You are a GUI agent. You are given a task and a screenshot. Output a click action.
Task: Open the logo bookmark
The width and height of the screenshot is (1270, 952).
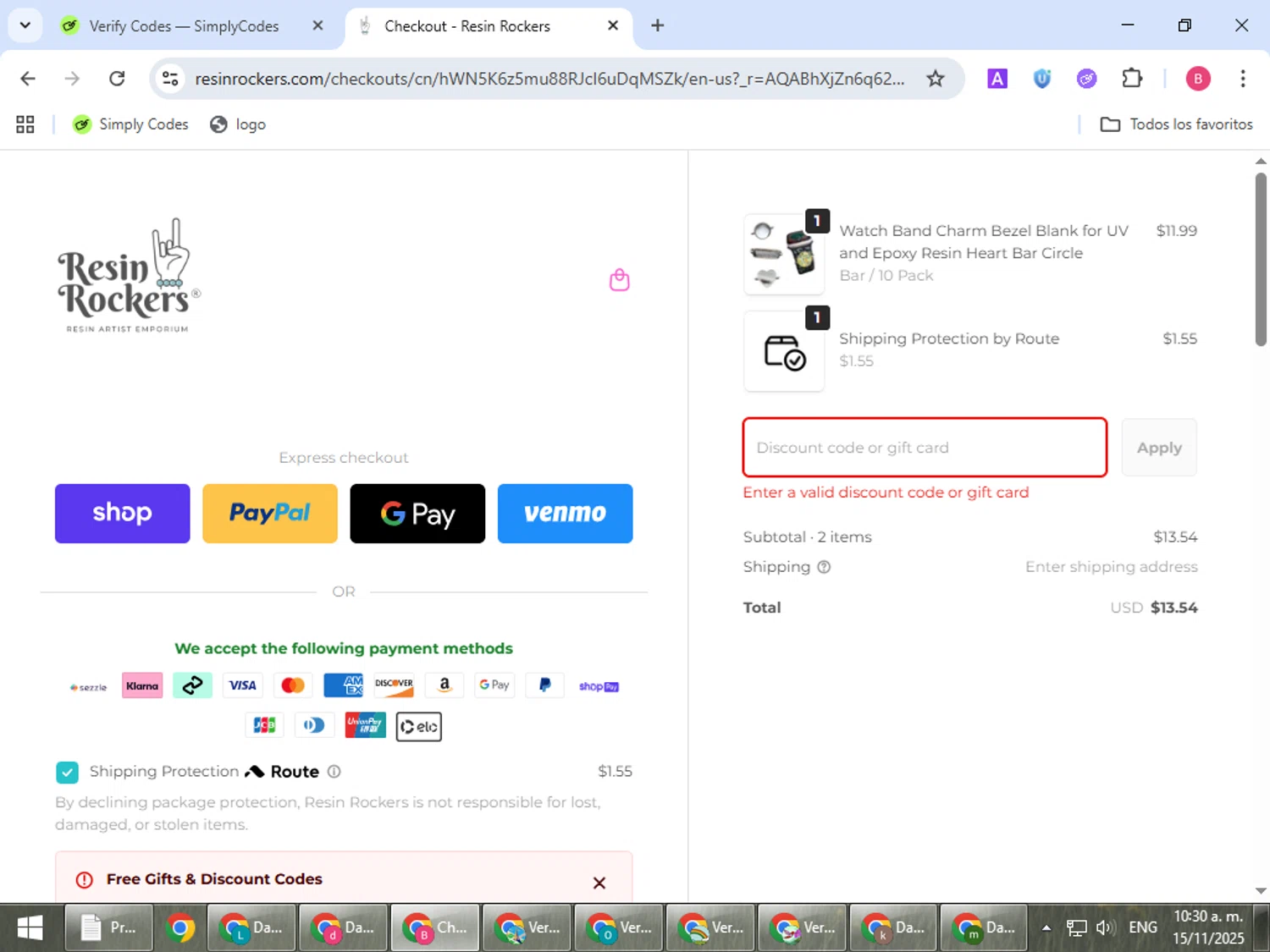point(238,124)
